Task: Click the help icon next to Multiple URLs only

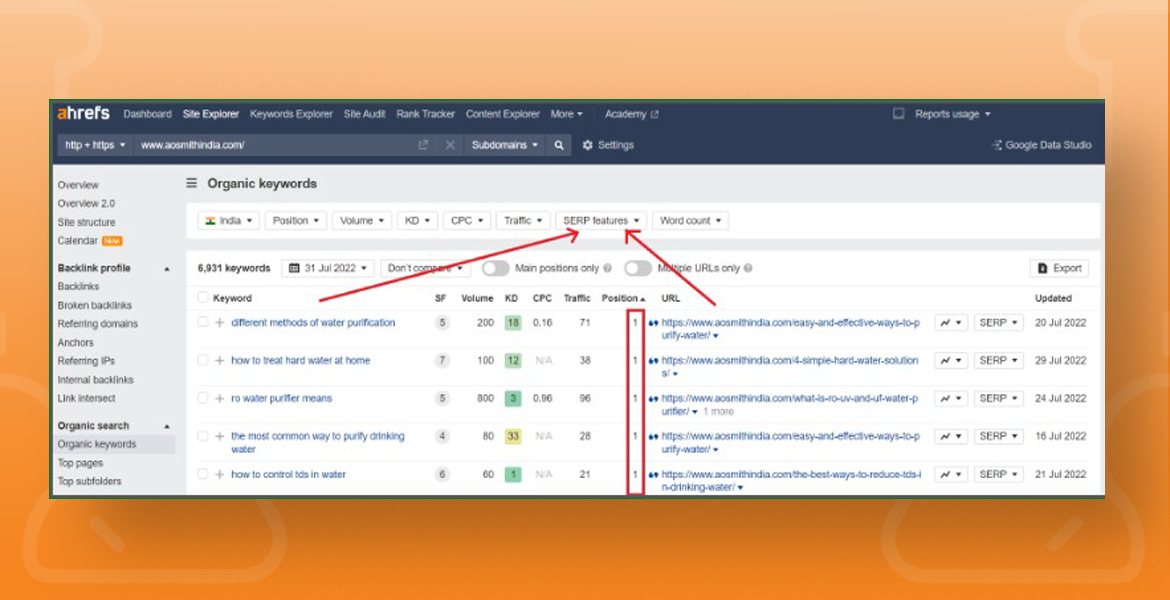Action: click(748, 268)
